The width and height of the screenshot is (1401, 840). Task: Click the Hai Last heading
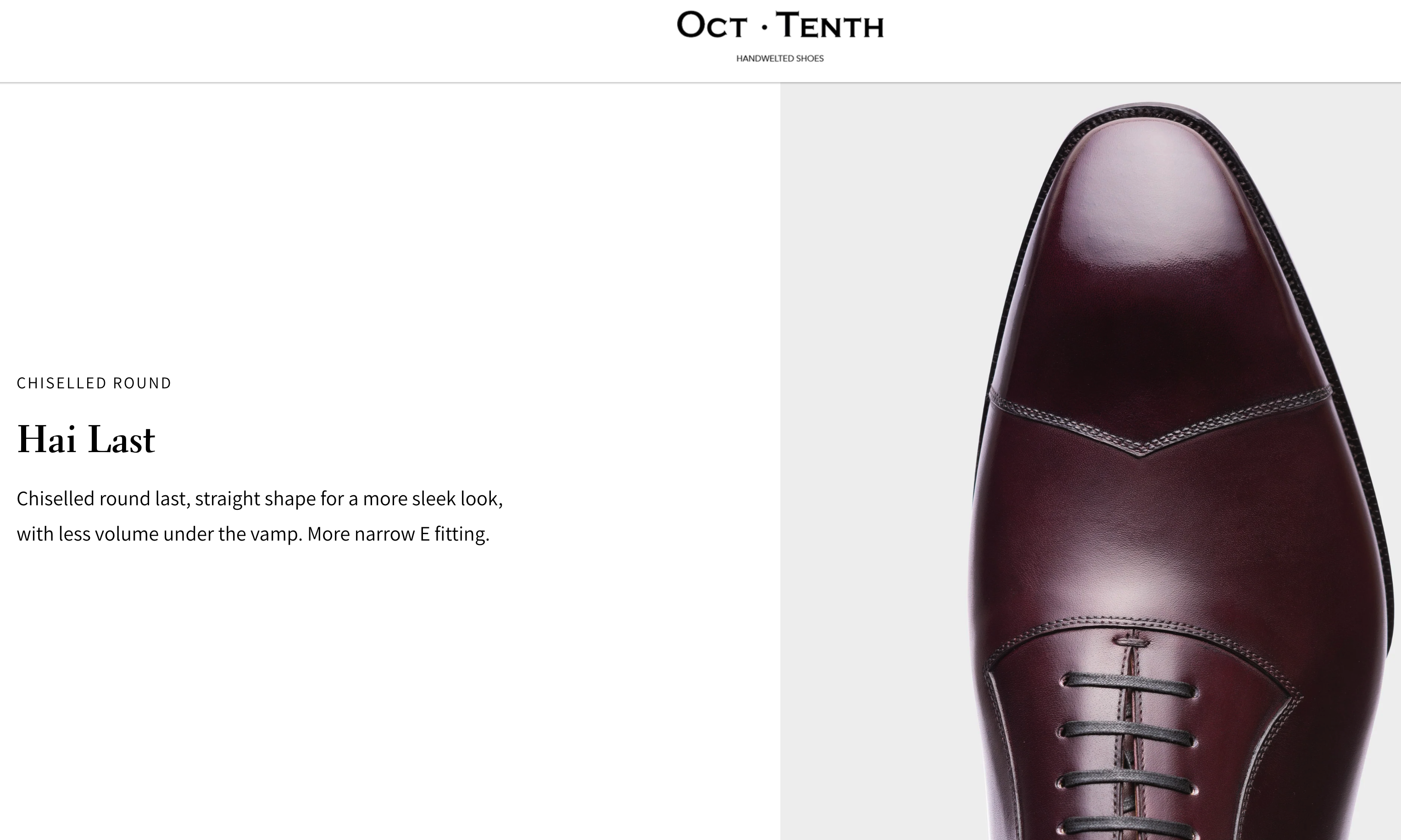pyautogui.click(x=86, y=439)
